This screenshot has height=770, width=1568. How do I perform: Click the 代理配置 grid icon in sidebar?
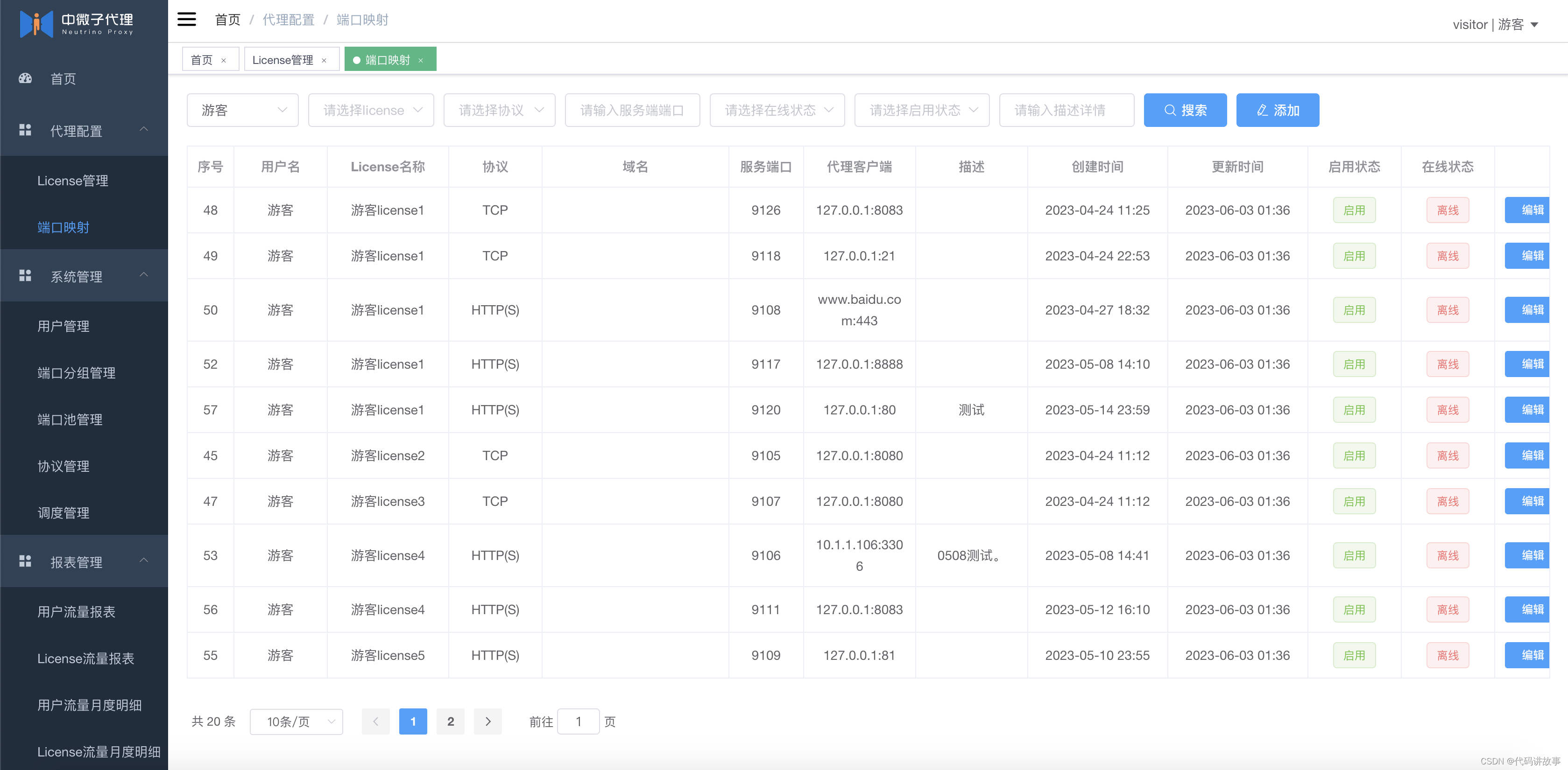[x=25, y=130]
